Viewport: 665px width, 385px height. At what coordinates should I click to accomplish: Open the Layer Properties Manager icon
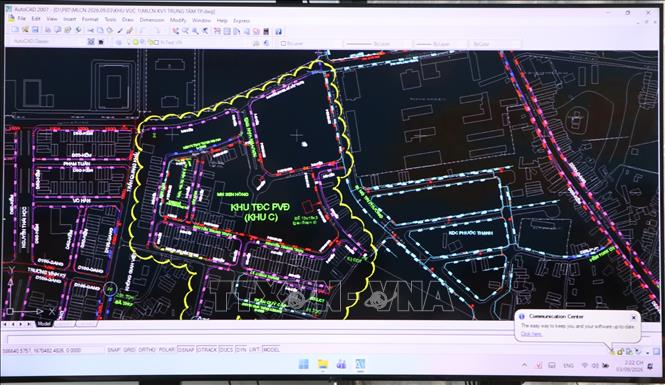coord(119,42)
